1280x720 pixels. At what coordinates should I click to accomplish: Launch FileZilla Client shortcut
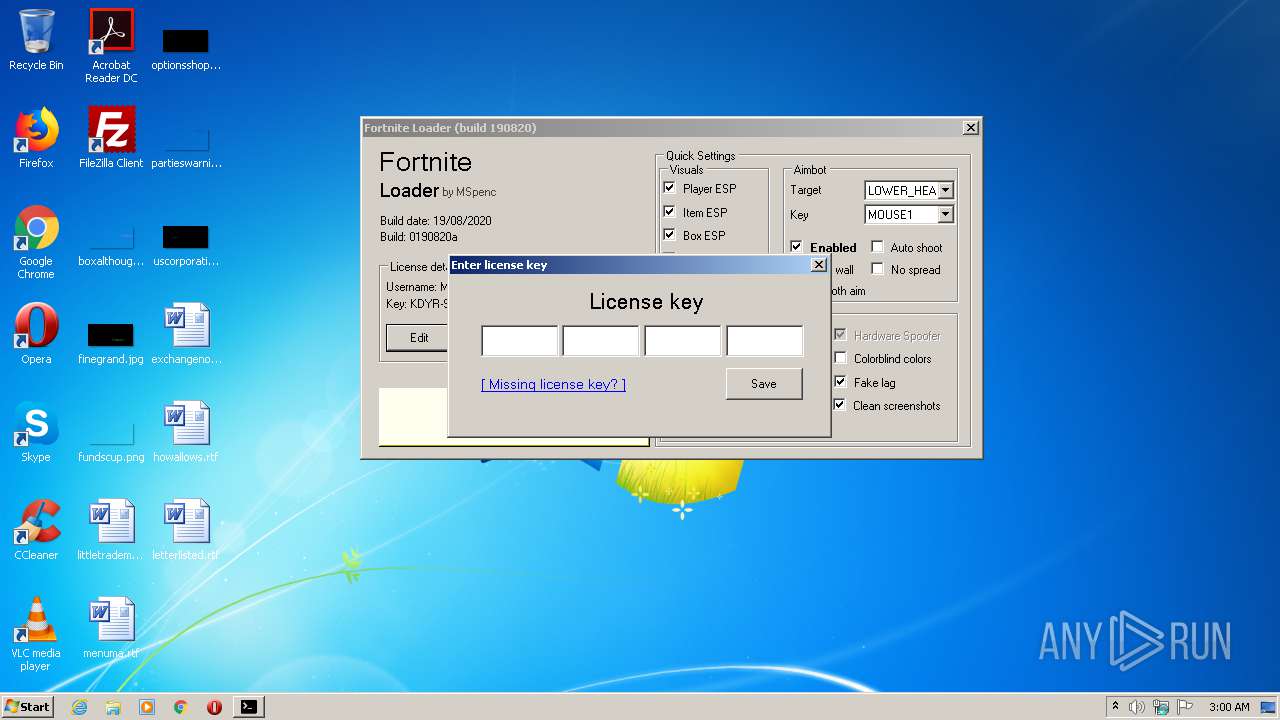coord(111,138)
